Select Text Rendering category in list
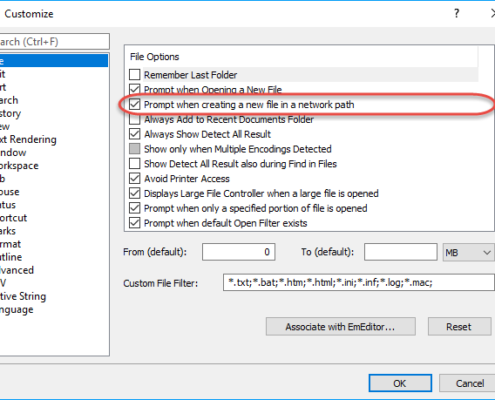 coord(28,139)
